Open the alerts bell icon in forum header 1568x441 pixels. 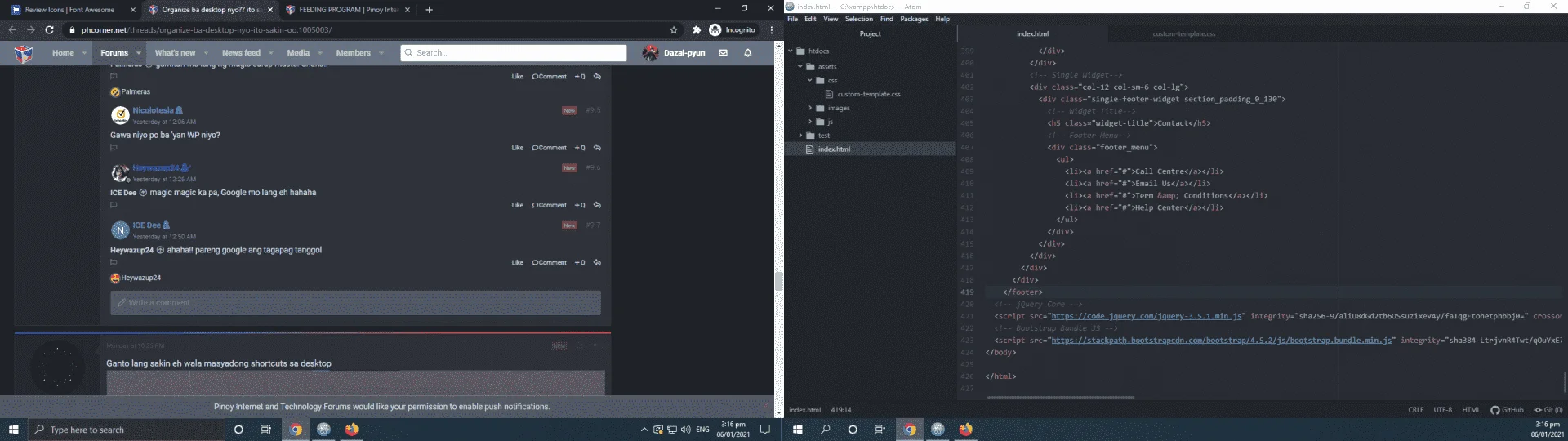click(x=747, y=52)
